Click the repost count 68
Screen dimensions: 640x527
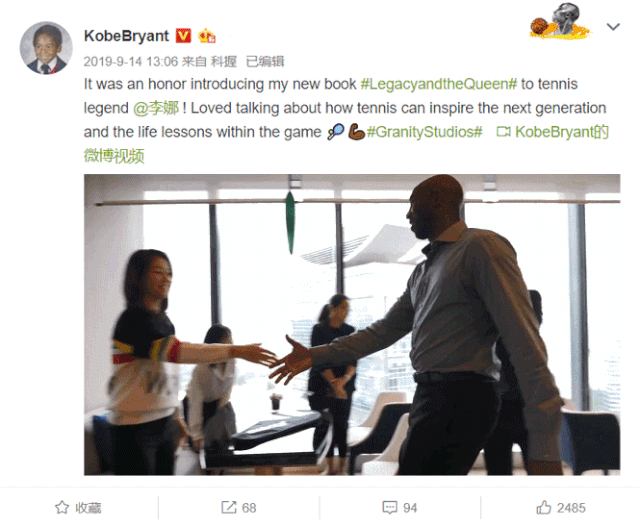click(x=249, y=508)
